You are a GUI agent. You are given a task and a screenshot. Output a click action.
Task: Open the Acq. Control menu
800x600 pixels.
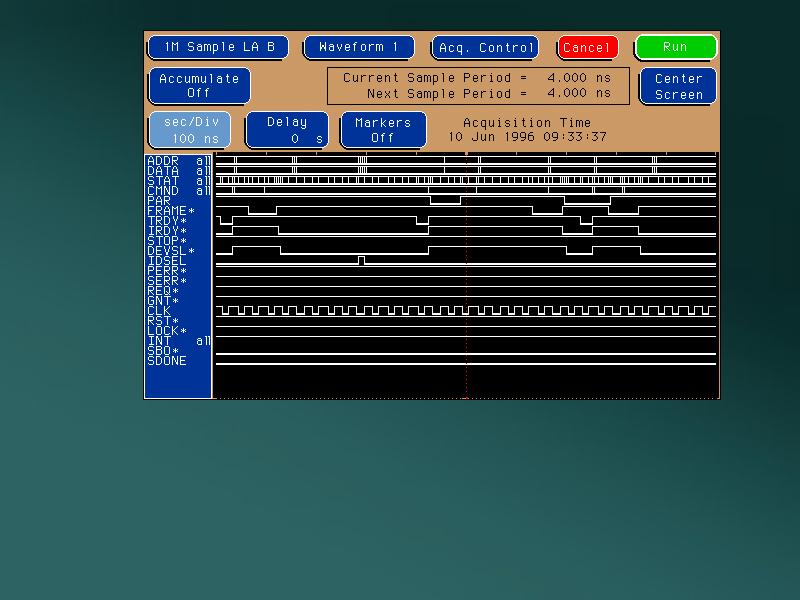485,47
